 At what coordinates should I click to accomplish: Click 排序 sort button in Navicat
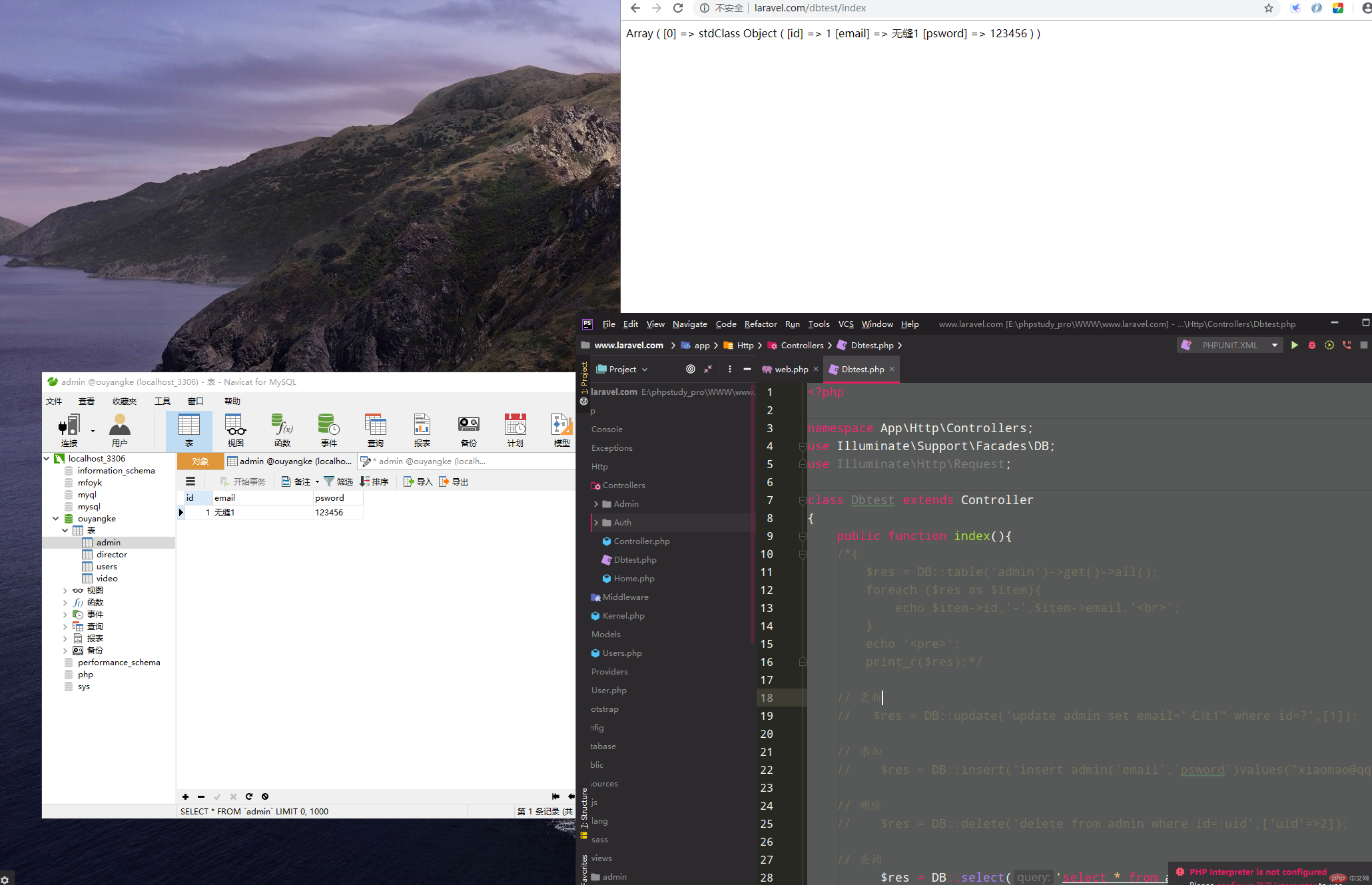pos(374,481)
